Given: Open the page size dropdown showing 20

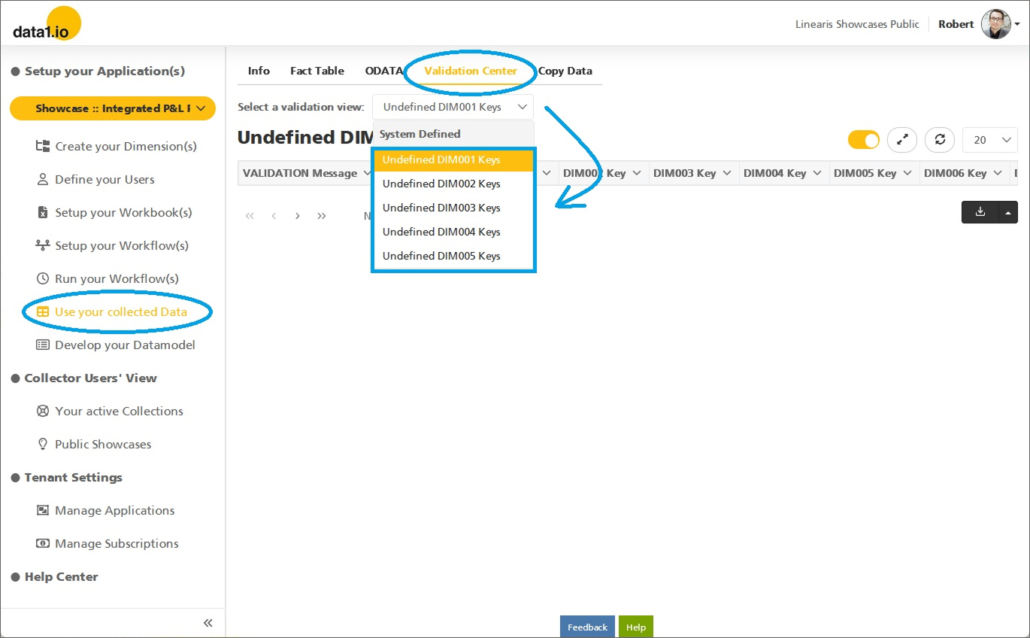Looking at the screenshot, I should pos(993,140).
